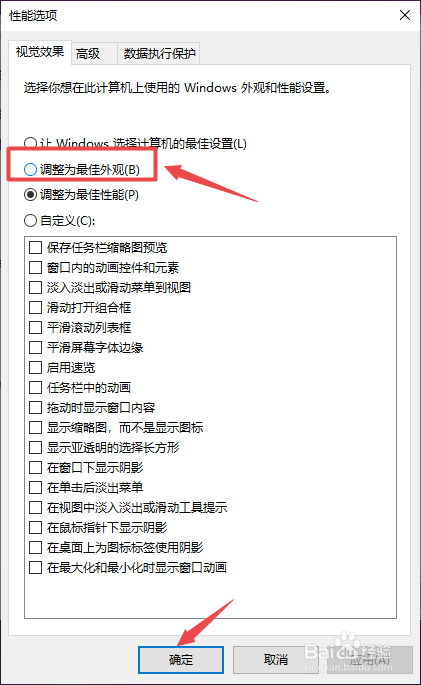Open the 数据执行保护 tab
Image resolution: width=421 pixels, height=685 pixels.
[159, 54]
